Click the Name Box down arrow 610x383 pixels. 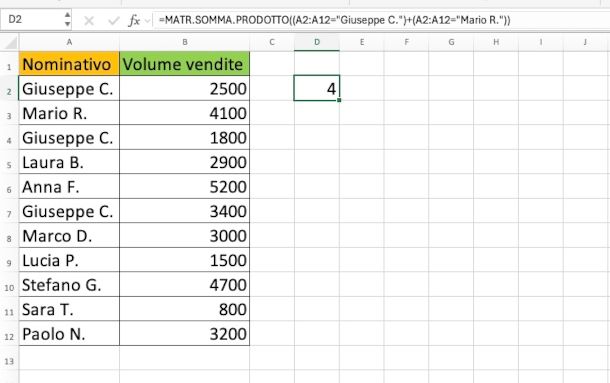click(67, 24)
